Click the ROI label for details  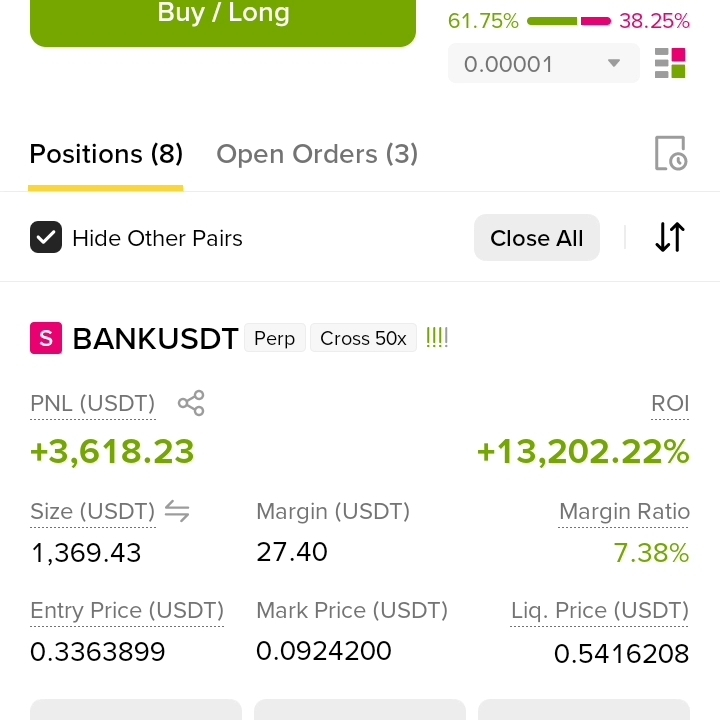coord(670,404)
